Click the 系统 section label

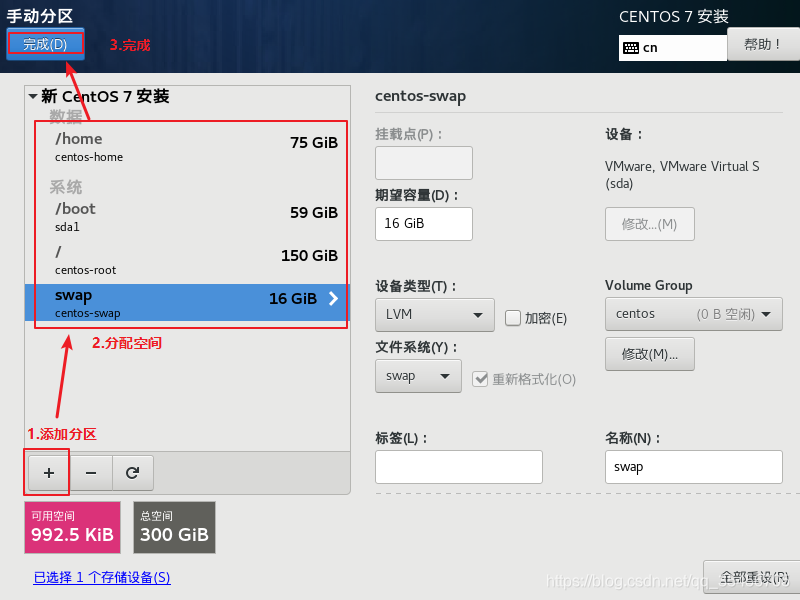[x=66, y=187]
